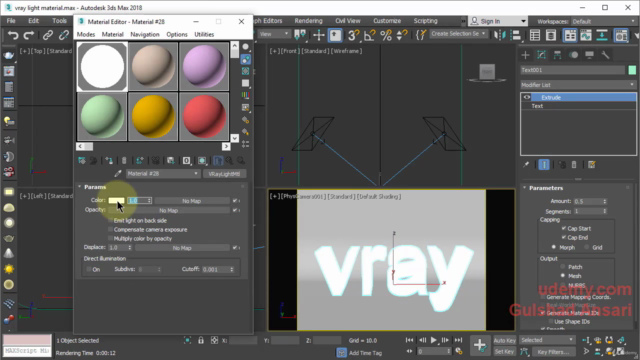Click the Color No Map button
Image resolution: width=640 pixels, height=360 pixels.
click(191, 201)
